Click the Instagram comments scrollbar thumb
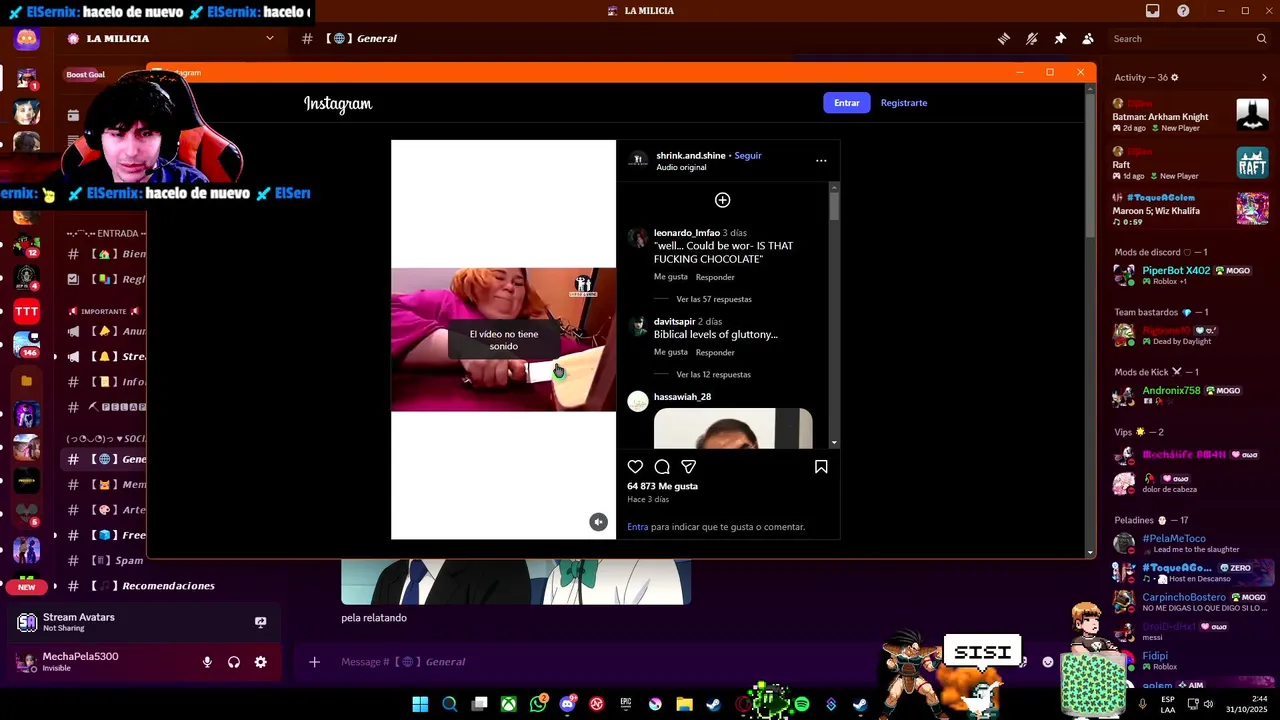This screenshot has height=720, width=1280. 834,205
